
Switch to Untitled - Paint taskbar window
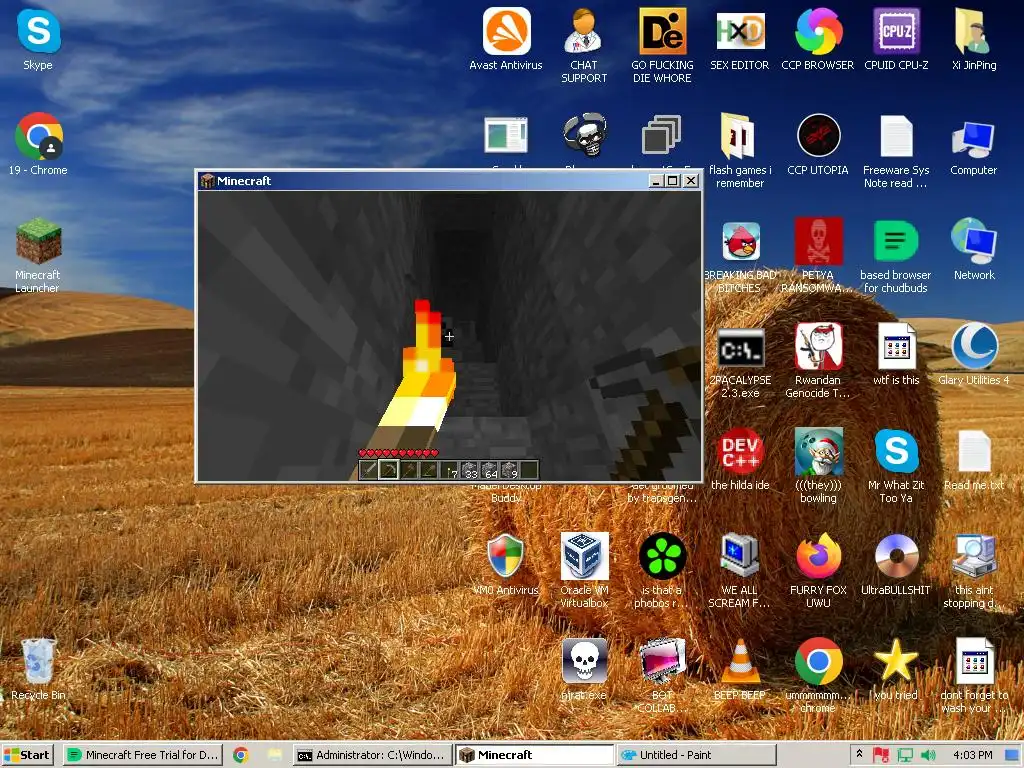tap(696, 755)
